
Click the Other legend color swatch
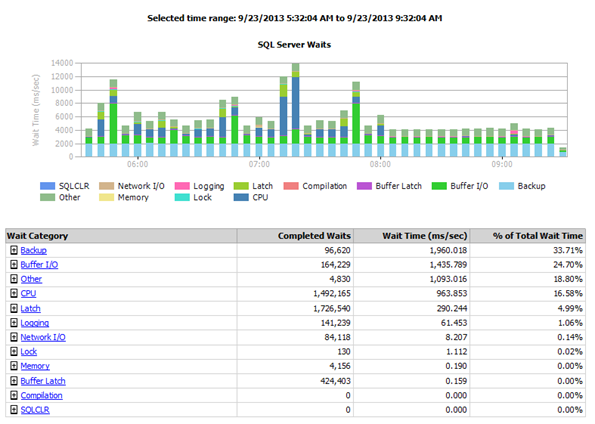(x=47, y=197)
